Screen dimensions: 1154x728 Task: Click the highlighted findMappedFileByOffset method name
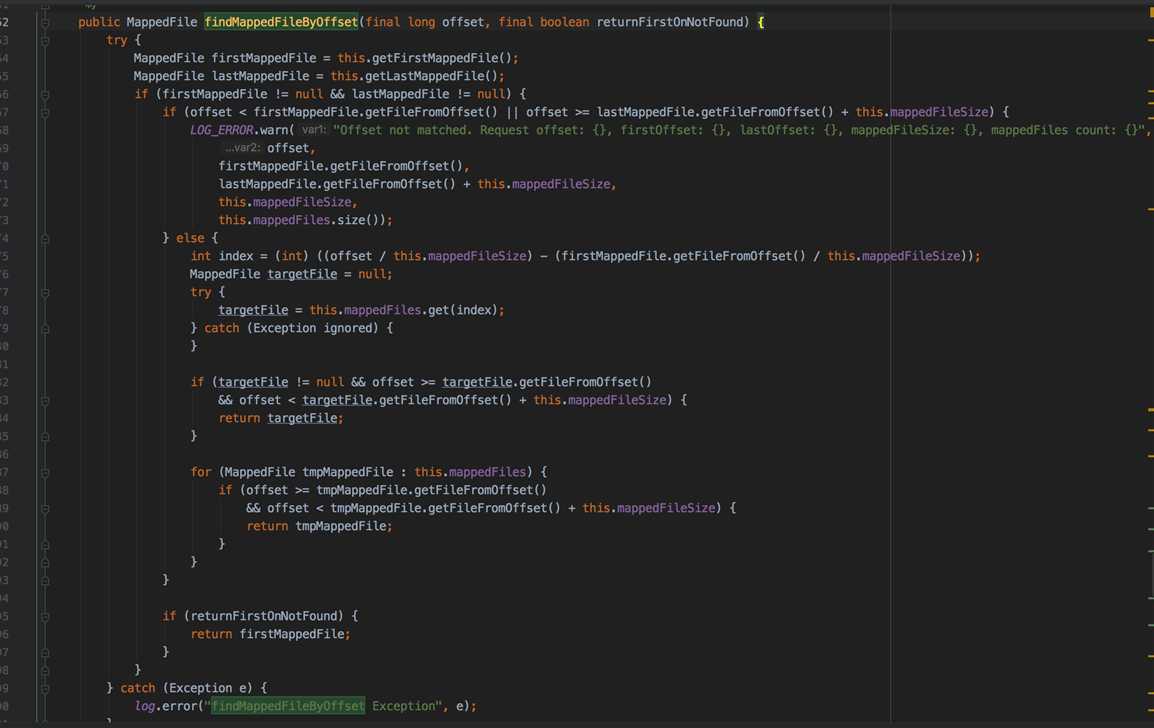[x=281, y=22]
